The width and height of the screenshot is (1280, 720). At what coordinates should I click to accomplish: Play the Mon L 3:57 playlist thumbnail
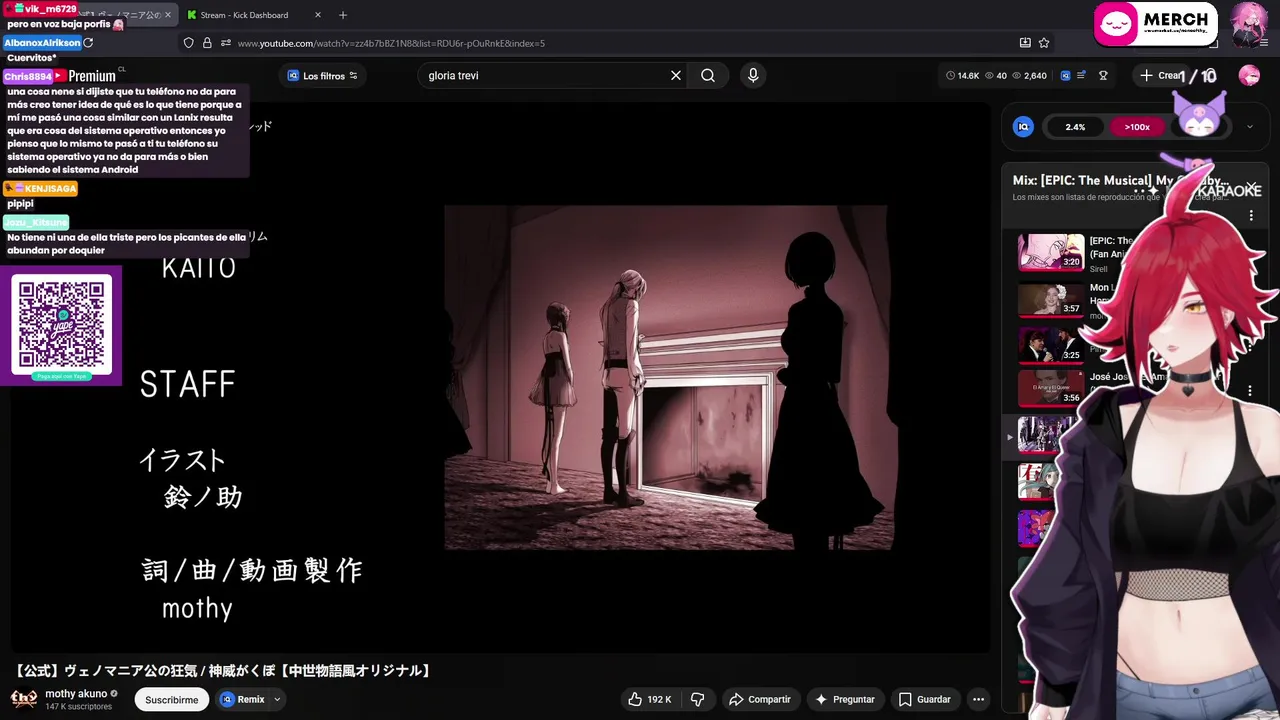1051,299
